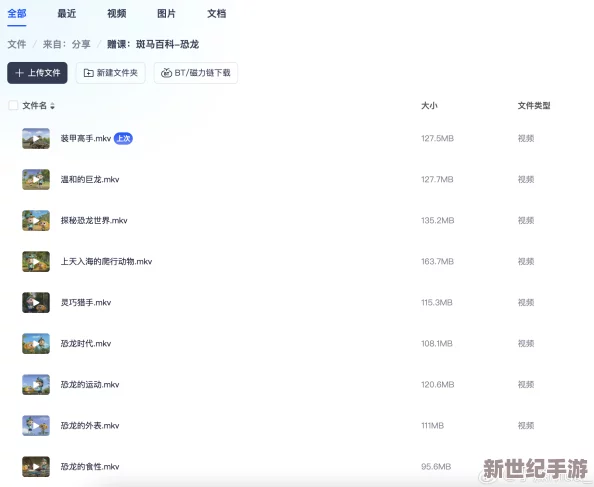This screenshot has width=594, height=487.
Task: Open the 探秘恐龙世界.mkv video thumbnail
Action: pyautogui.click(x=36, y=220)
